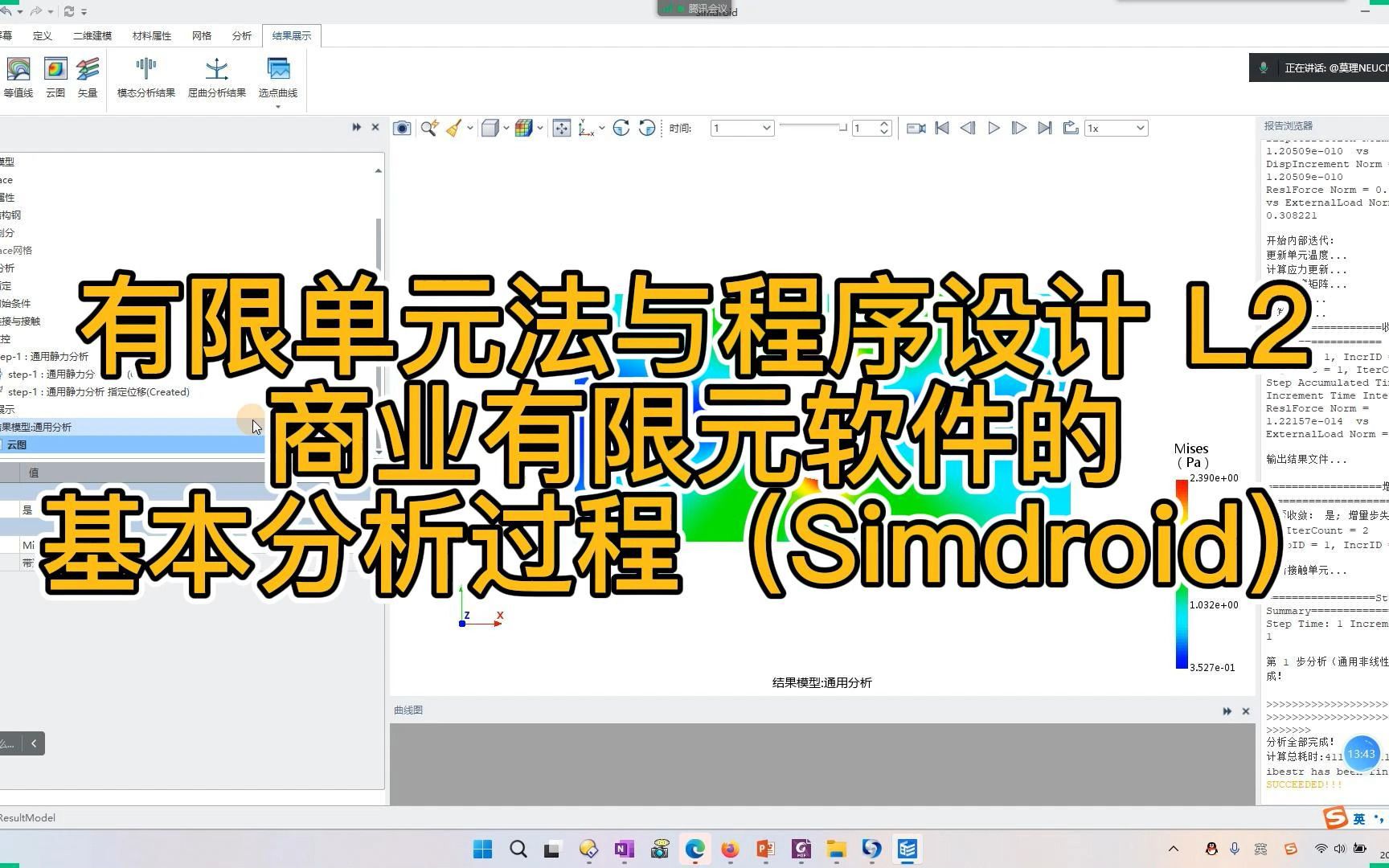Select the 3D cube view tool
Viewport: 1389px width, 868px height.
[x=490, y=128]
